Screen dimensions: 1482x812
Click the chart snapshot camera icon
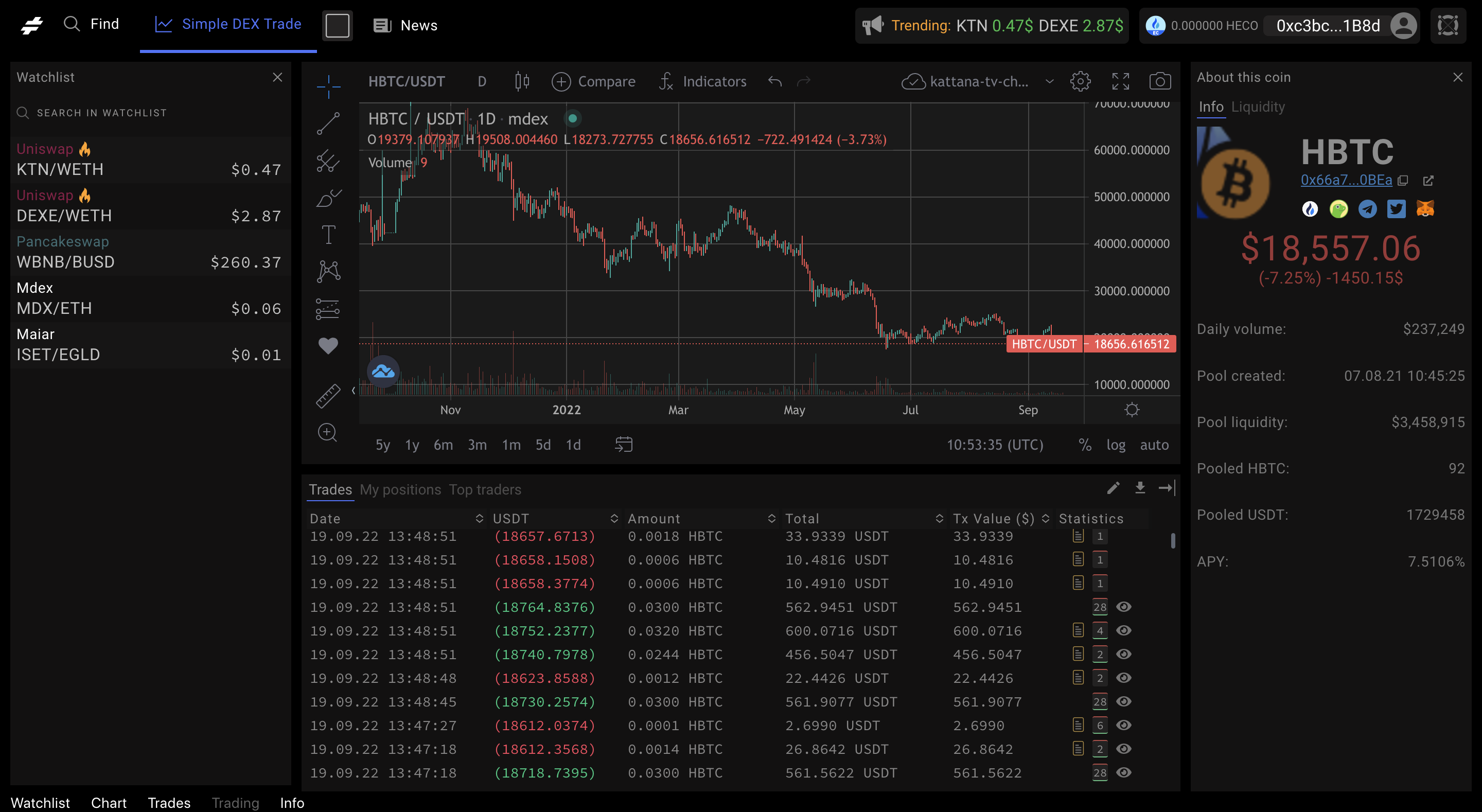1159,82
